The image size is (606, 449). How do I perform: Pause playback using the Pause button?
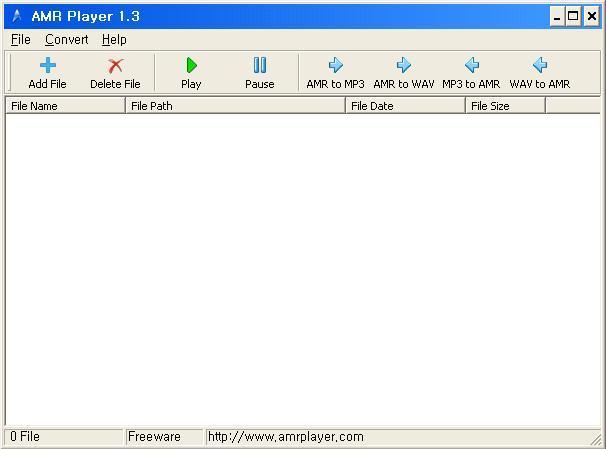point(260,73)
